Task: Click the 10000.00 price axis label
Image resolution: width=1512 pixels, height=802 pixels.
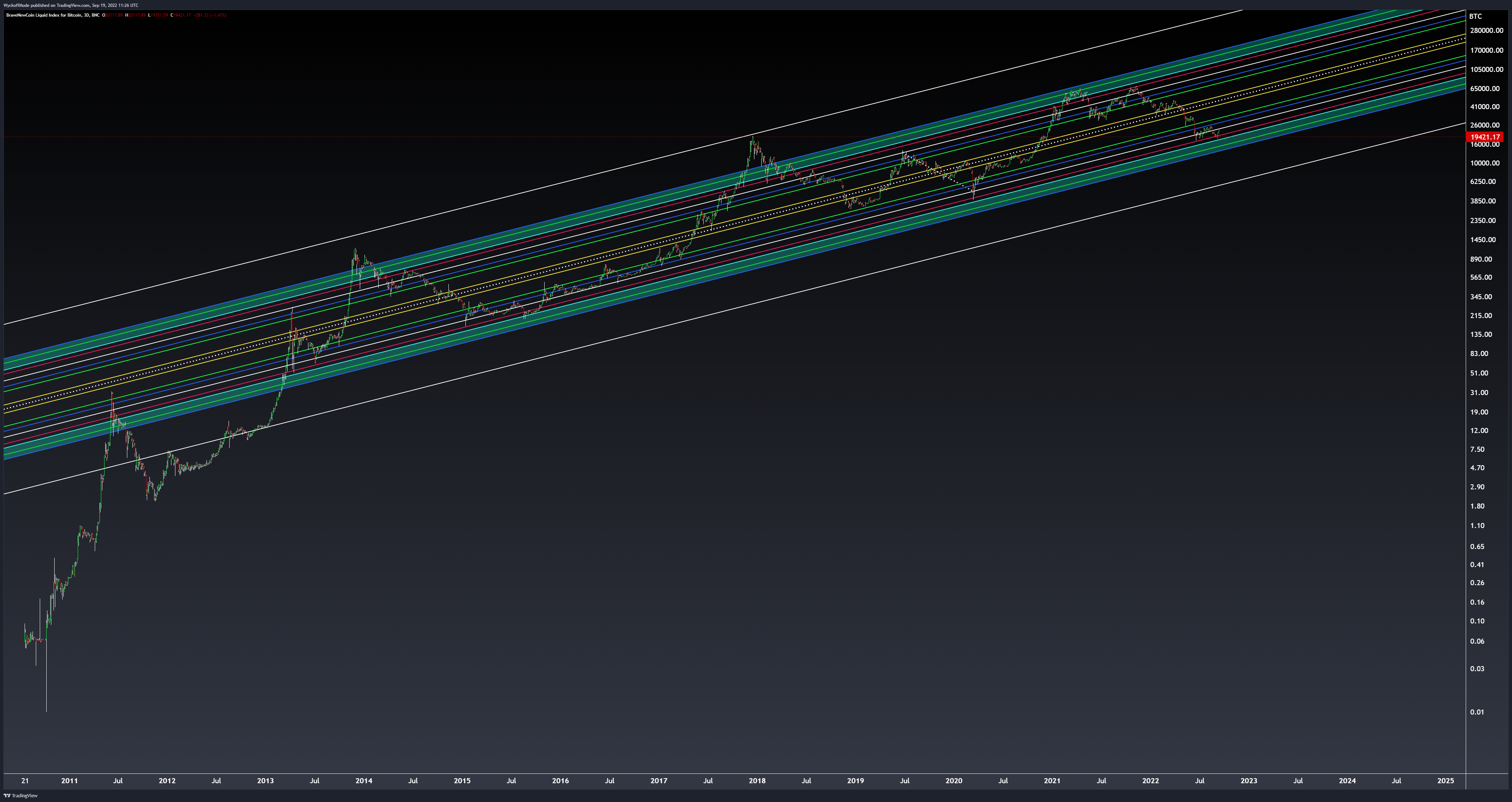Action: pos(1485,163)
